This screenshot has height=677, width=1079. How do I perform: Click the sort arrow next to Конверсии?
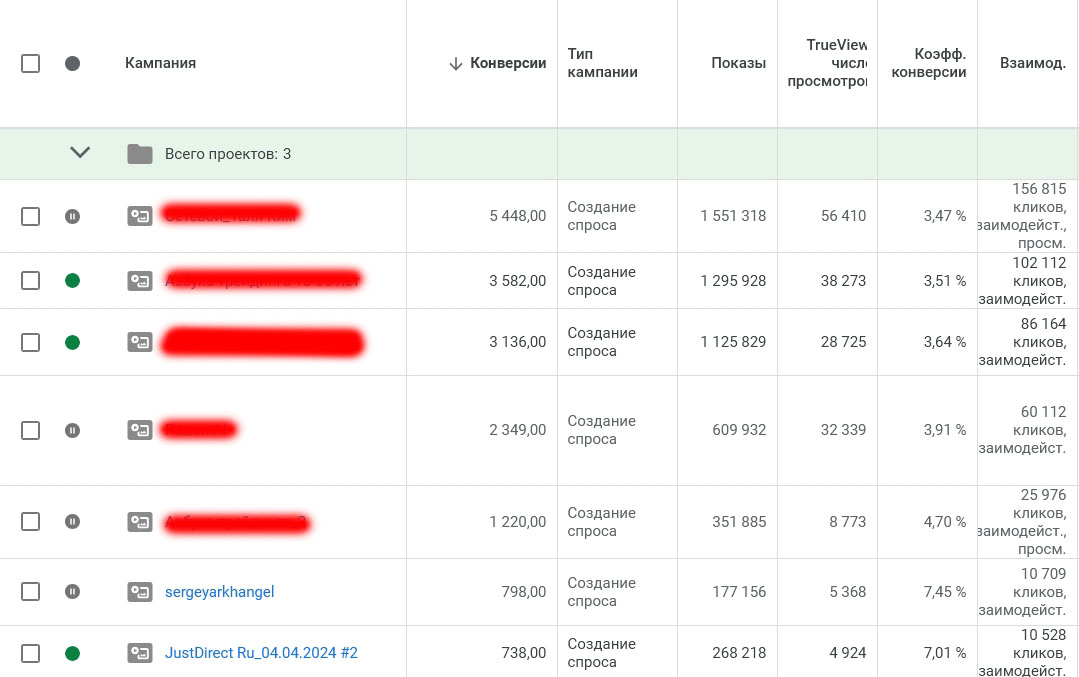[455, 63]
